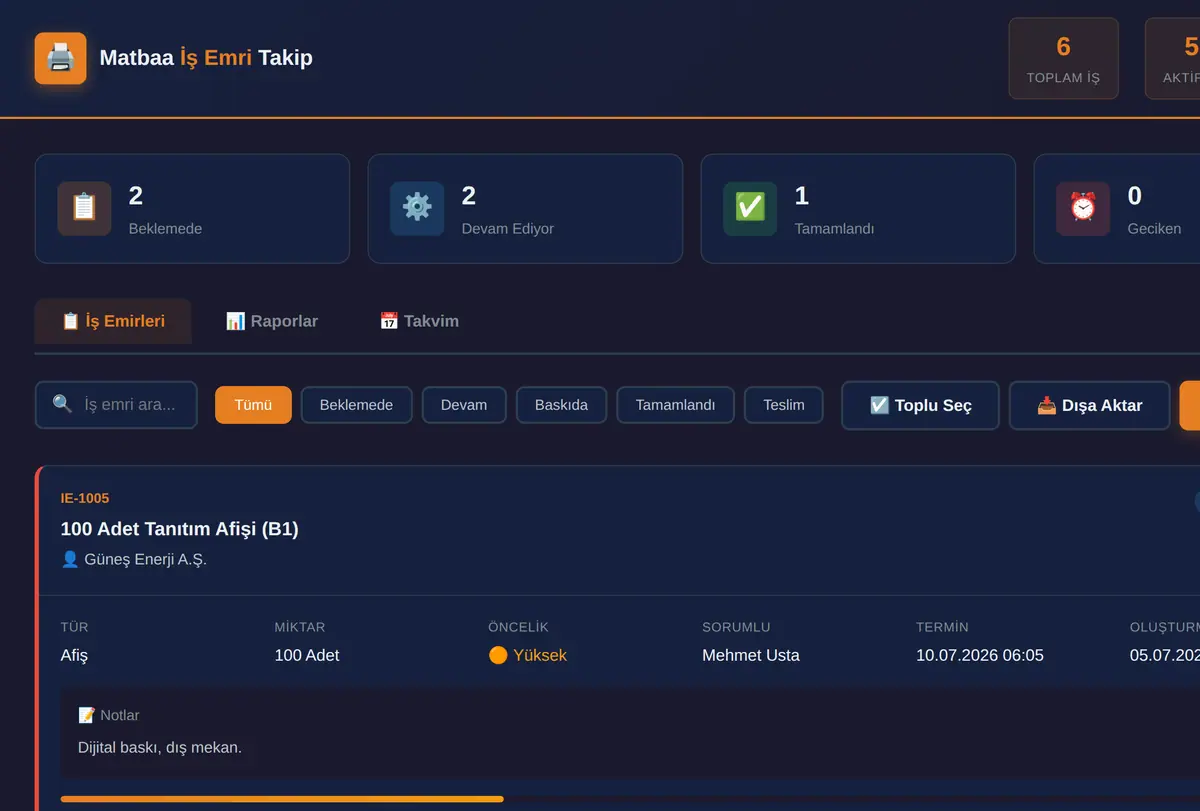Click the magnifier icon in search box
Image resolution: width=1200 pixels, height=811 pixels.
point(62,405)
